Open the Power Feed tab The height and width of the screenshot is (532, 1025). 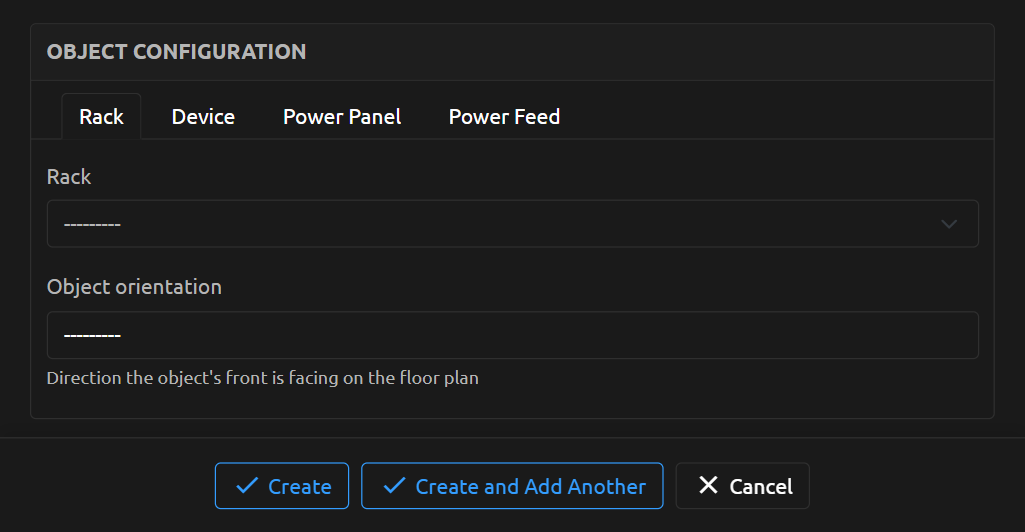click(504, 117)
